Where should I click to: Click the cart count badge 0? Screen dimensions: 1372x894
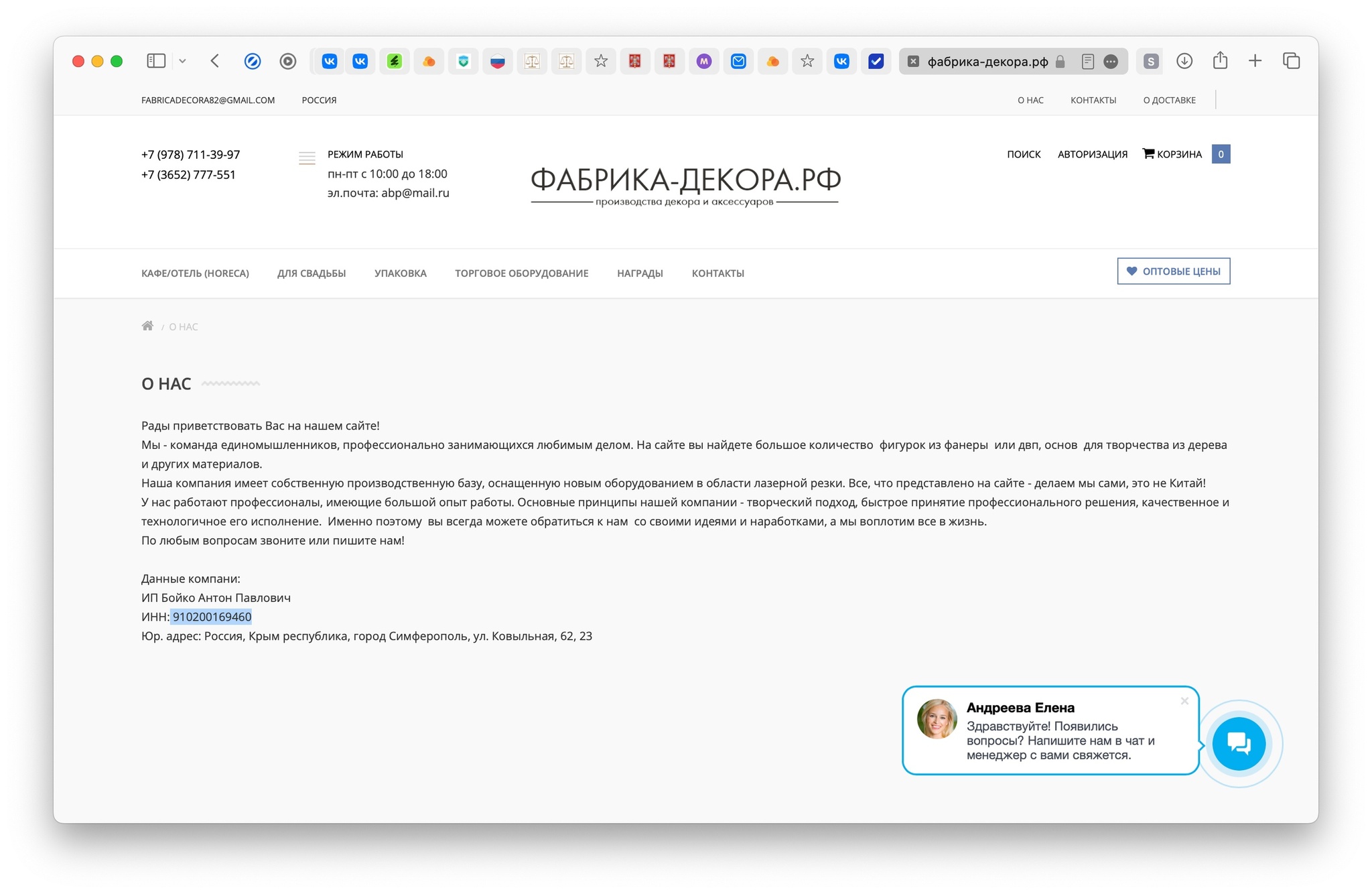pos(1221,154)
